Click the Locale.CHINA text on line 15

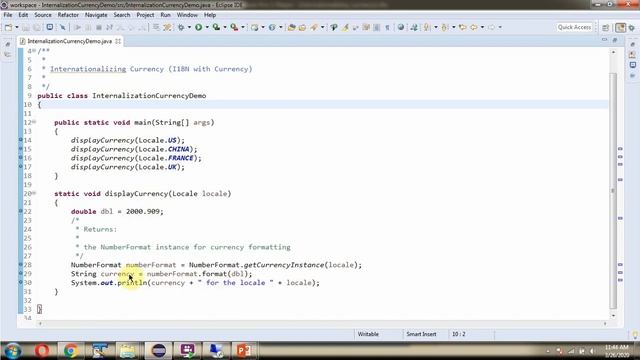tap(164, 149)
